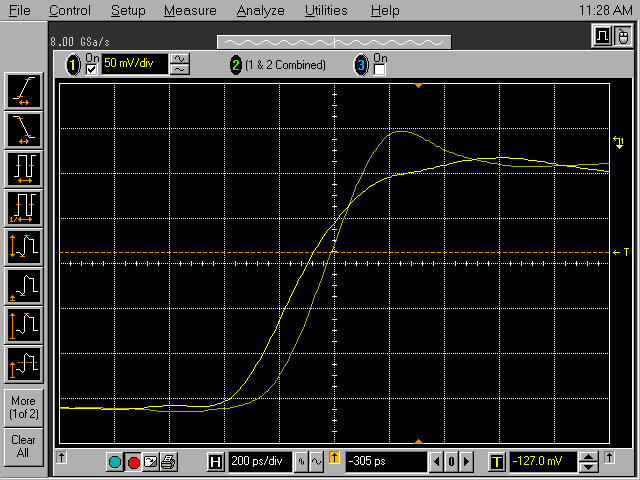This screenshot has height=480, width=640.
Task: Reset horizontal delay with 0 button
Action: pyautogui.click(x=451, y=462)
